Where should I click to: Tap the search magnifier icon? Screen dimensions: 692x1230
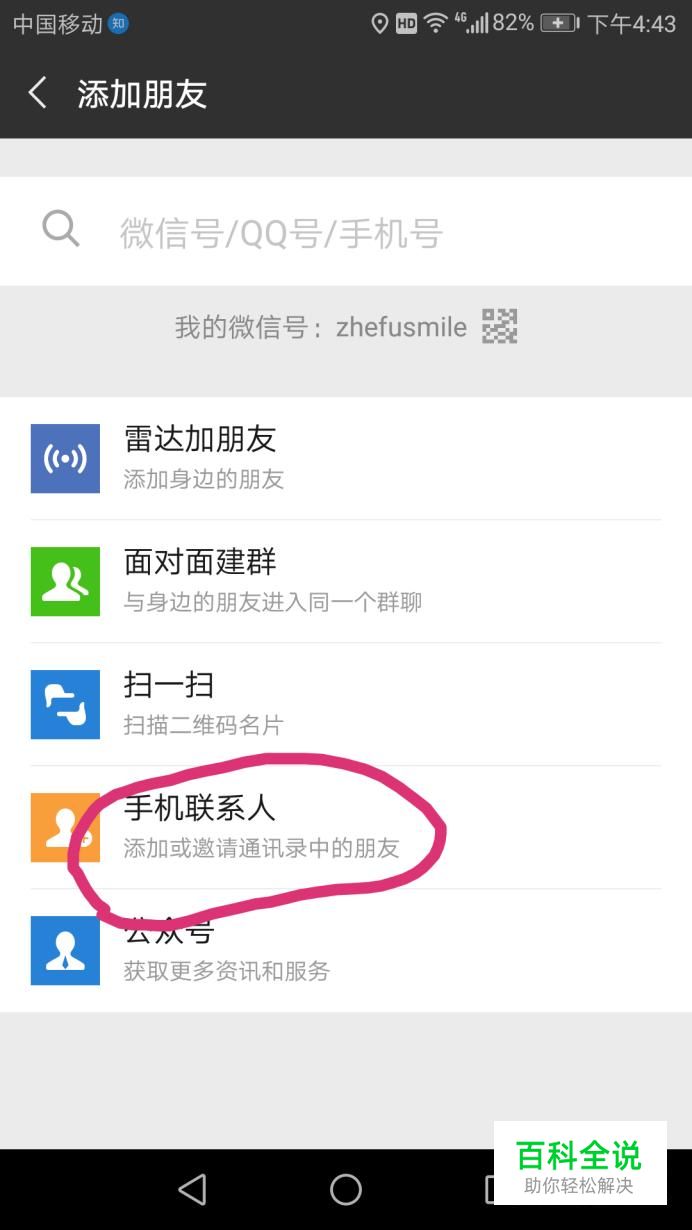coord(60,229)
